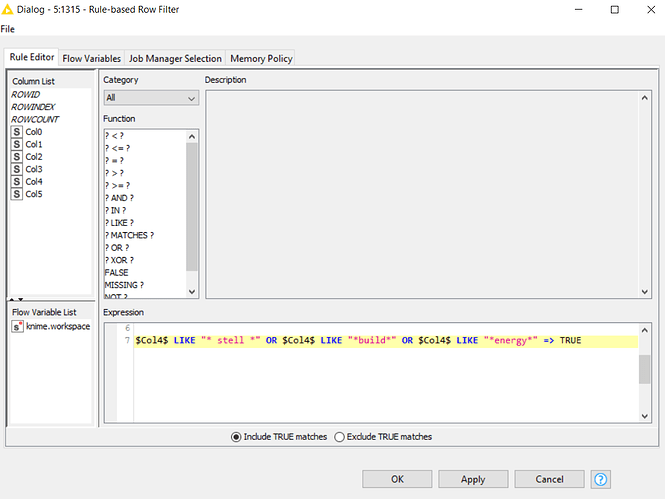Screen dimensions: 665x499
Task: Select the '? LIKE ?' function
Action: [x=119, y=223]
